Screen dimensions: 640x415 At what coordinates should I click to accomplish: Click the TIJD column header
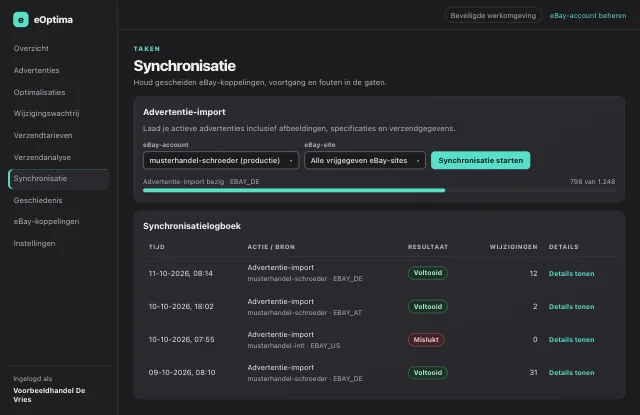[157, 247]
